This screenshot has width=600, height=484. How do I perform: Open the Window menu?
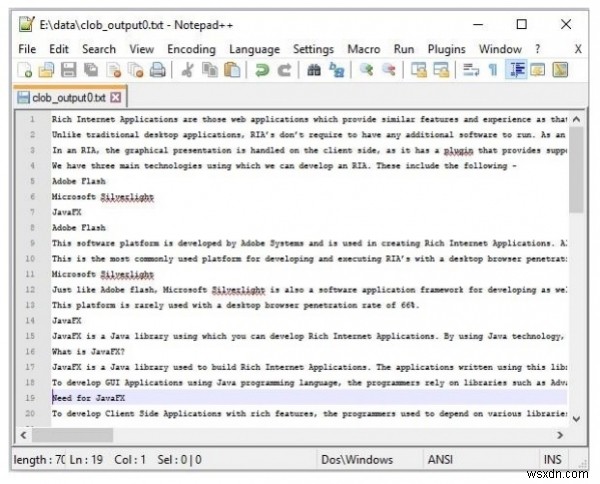coord(501,49)
